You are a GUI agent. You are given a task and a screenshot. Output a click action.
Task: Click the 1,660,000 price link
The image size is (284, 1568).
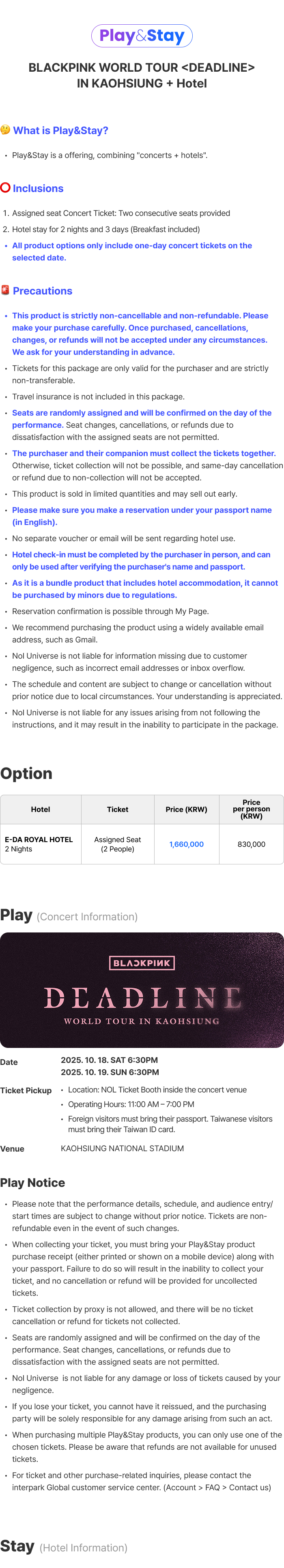[x=187, y=844]
